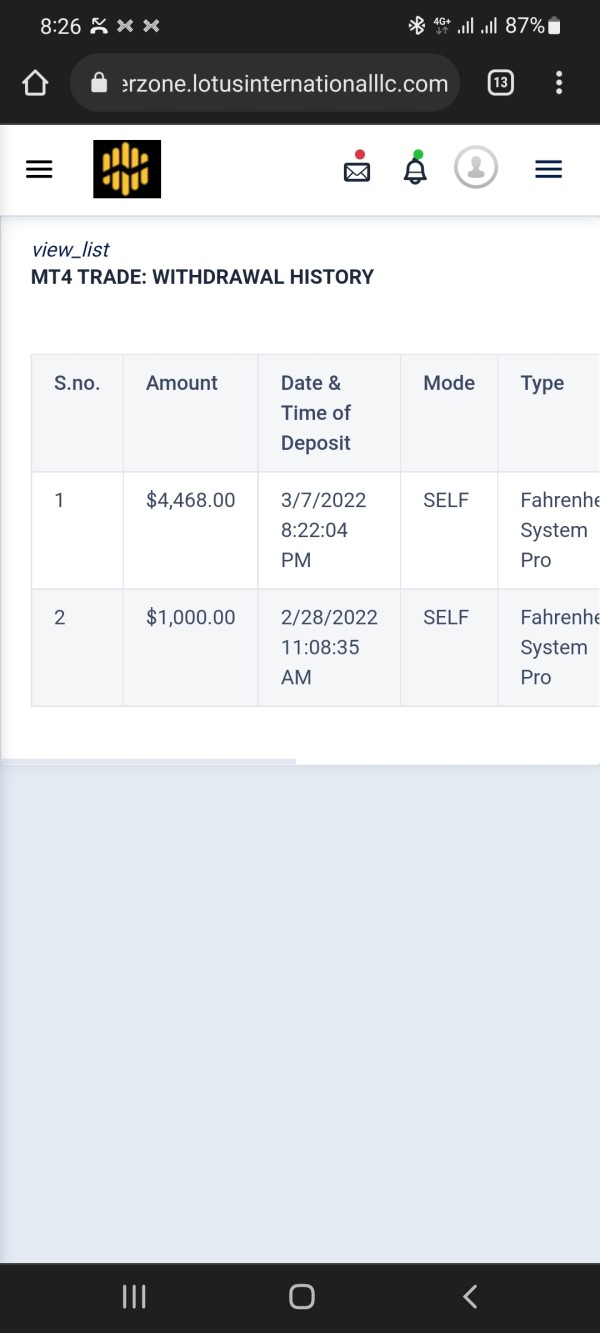Open the browser tabs counter showing 13

coord(501,83)
